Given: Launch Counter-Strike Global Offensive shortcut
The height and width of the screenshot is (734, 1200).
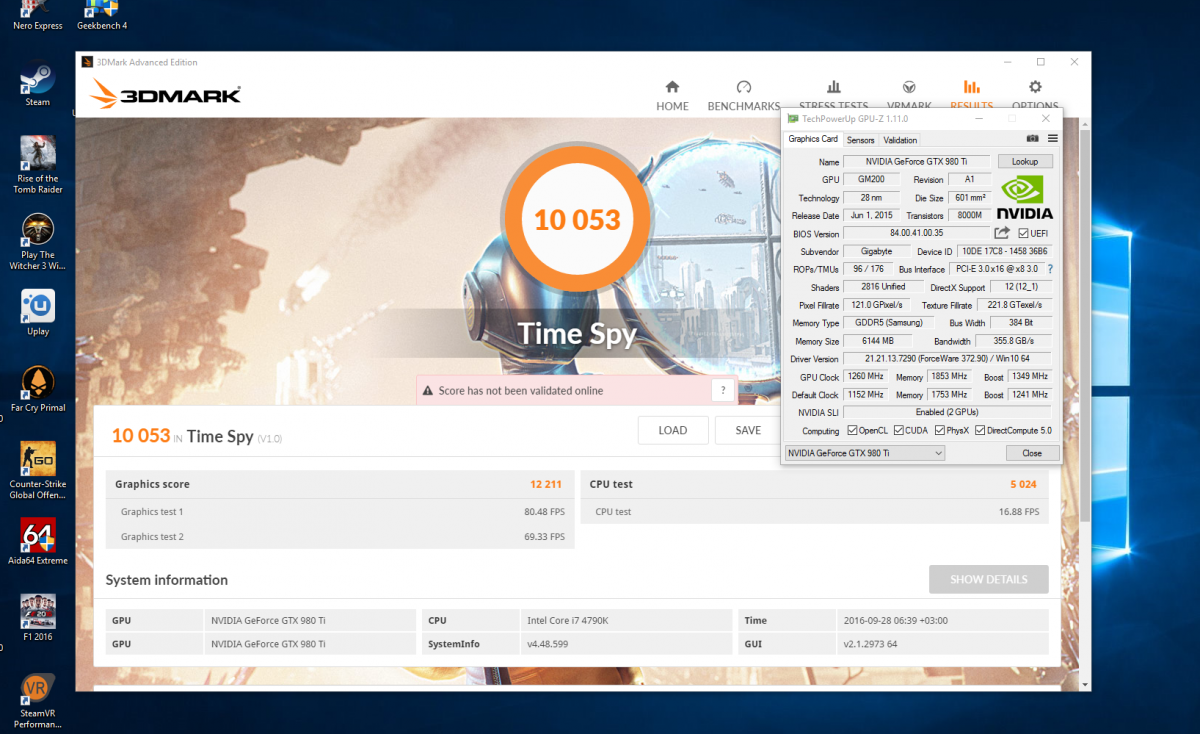Looking at the screenshot, I should (38, 471).
